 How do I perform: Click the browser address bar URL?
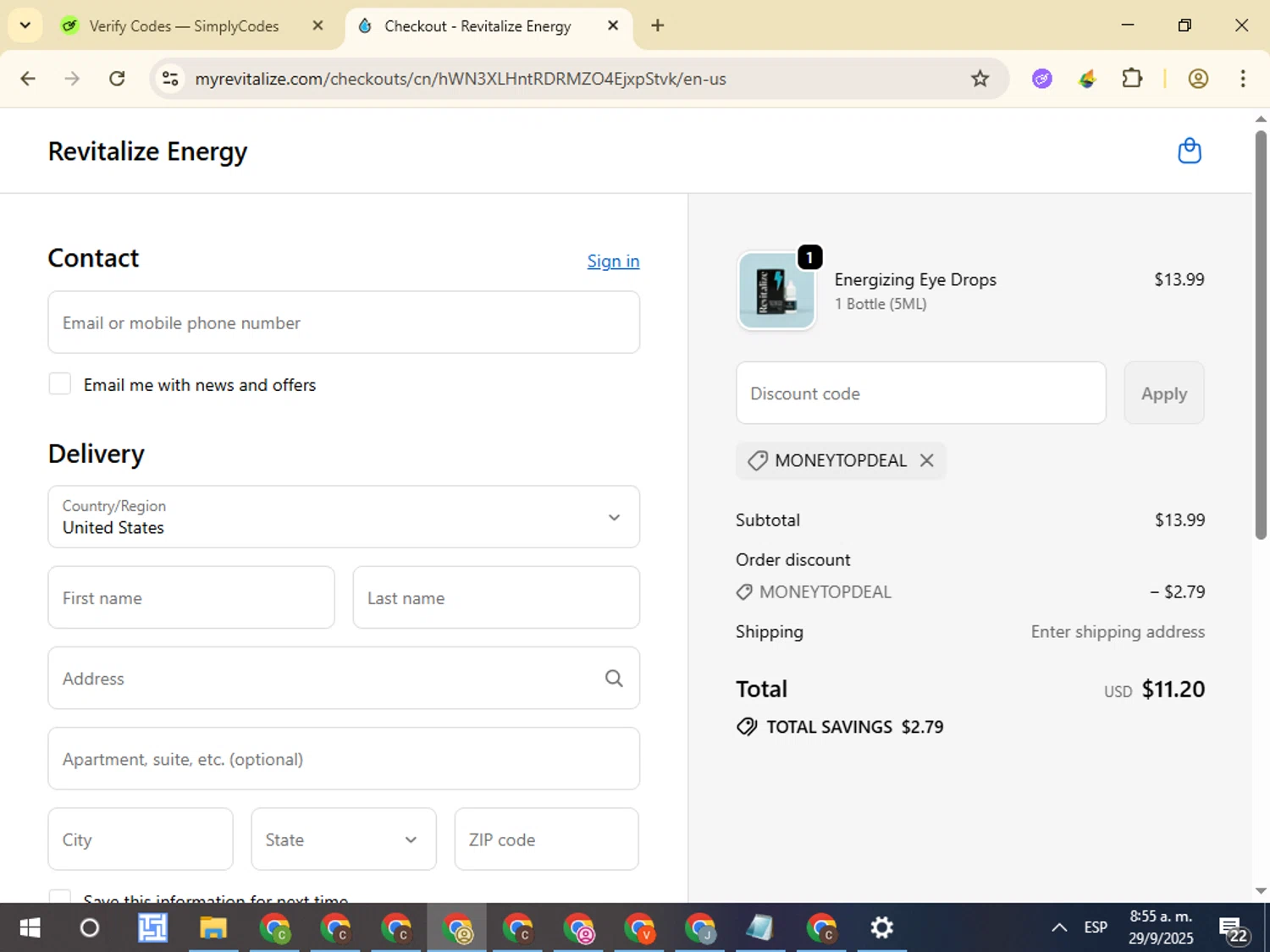click(x=461, y=79)
